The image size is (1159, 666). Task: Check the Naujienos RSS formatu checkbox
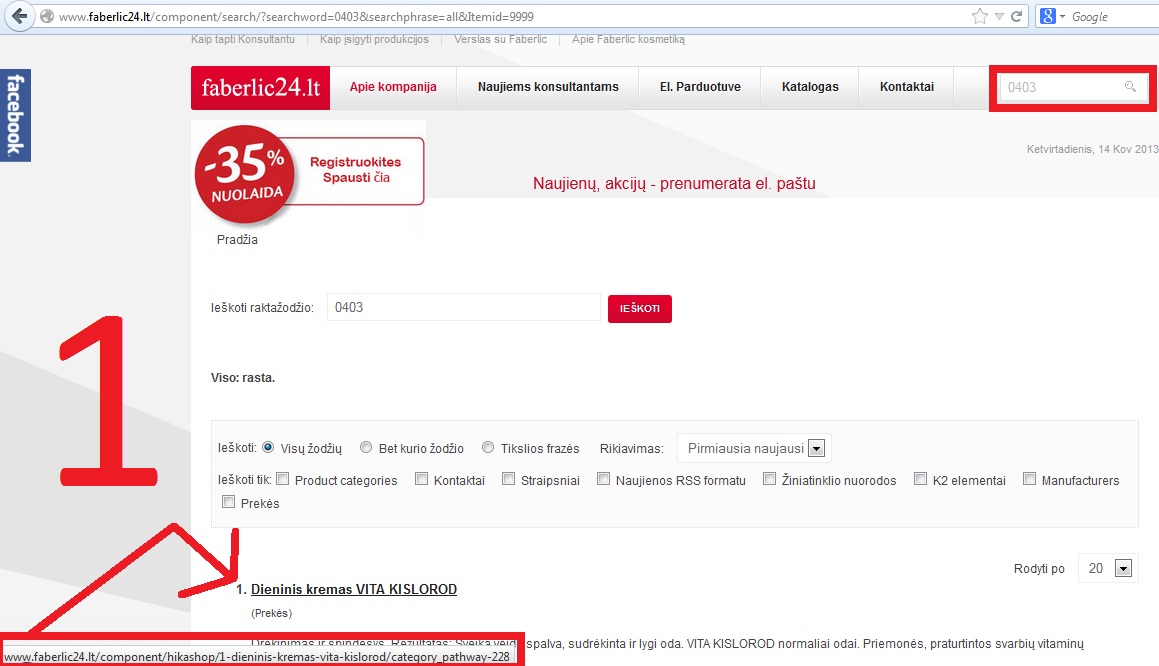(x=603, y=479)
